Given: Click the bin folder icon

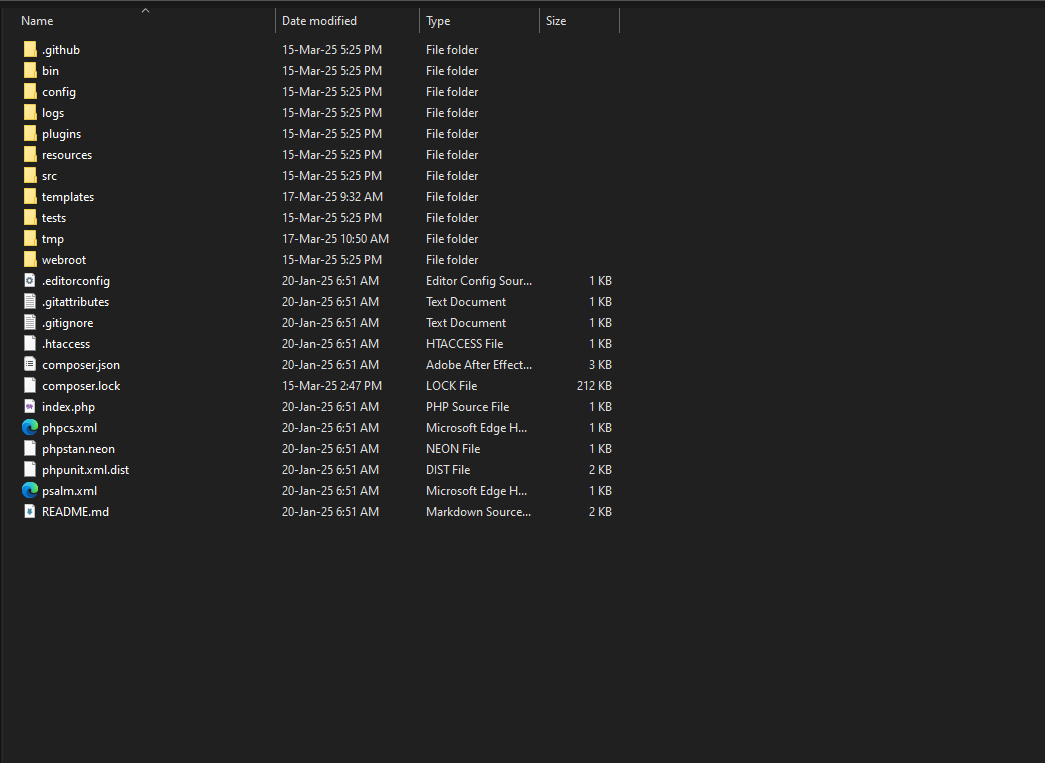Looking at the screenshot, I should pos(30,70).
